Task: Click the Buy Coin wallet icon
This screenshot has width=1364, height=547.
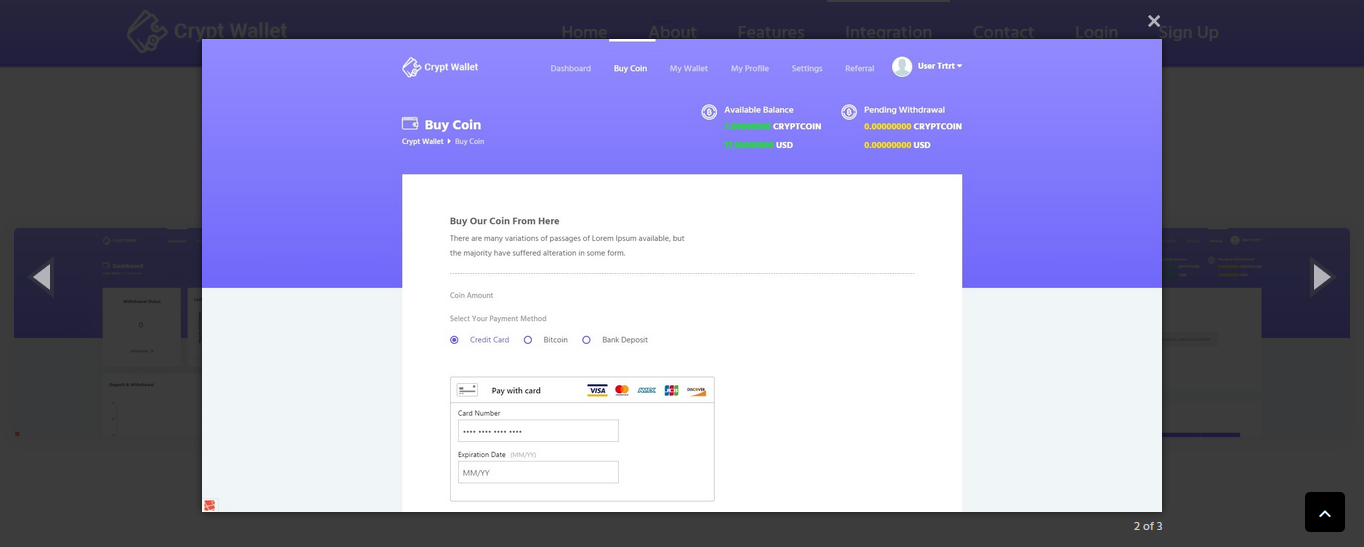Action: [410, 124]
